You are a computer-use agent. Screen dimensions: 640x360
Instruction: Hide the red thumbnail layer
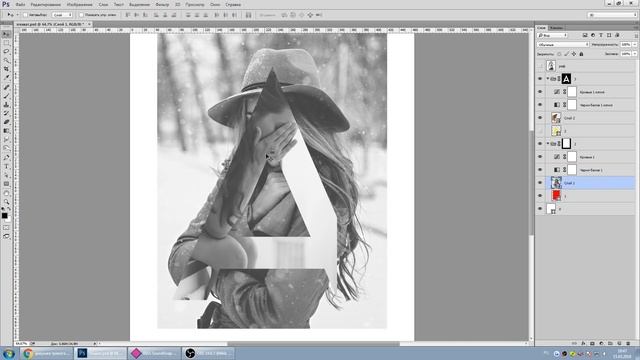coord(540,196)
